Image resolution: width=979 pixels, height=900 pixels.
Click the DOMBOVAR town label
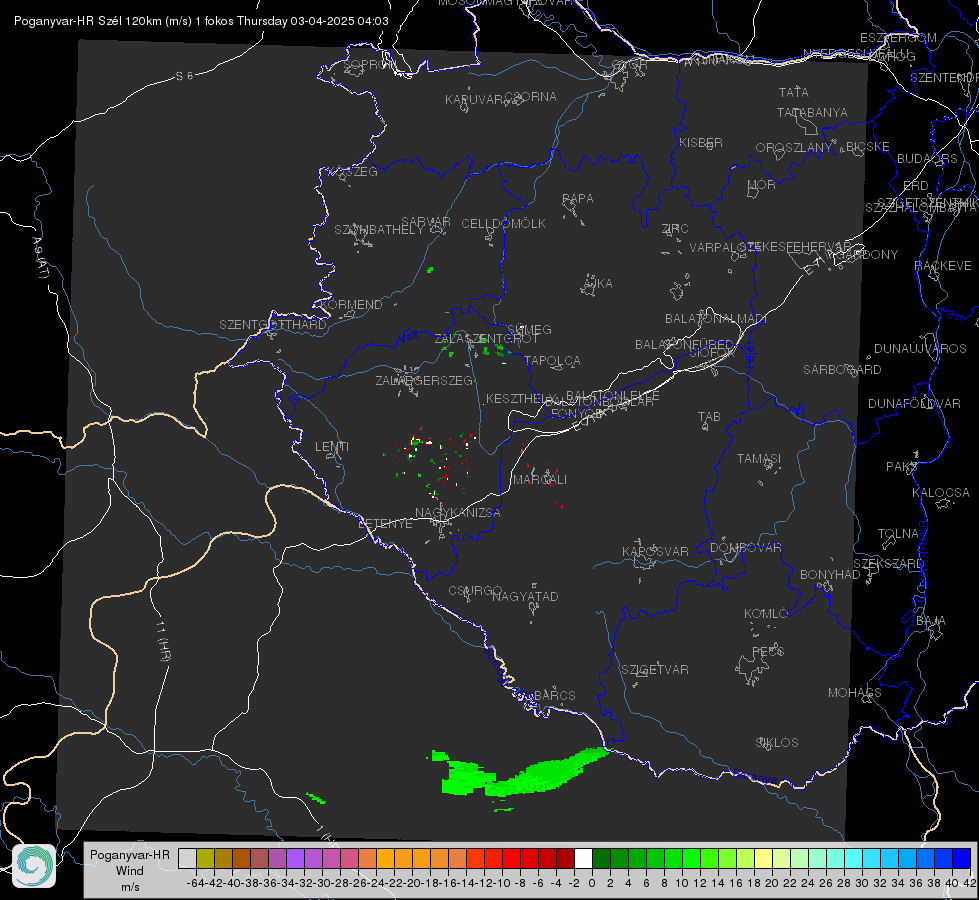click(x=745, y=547)
